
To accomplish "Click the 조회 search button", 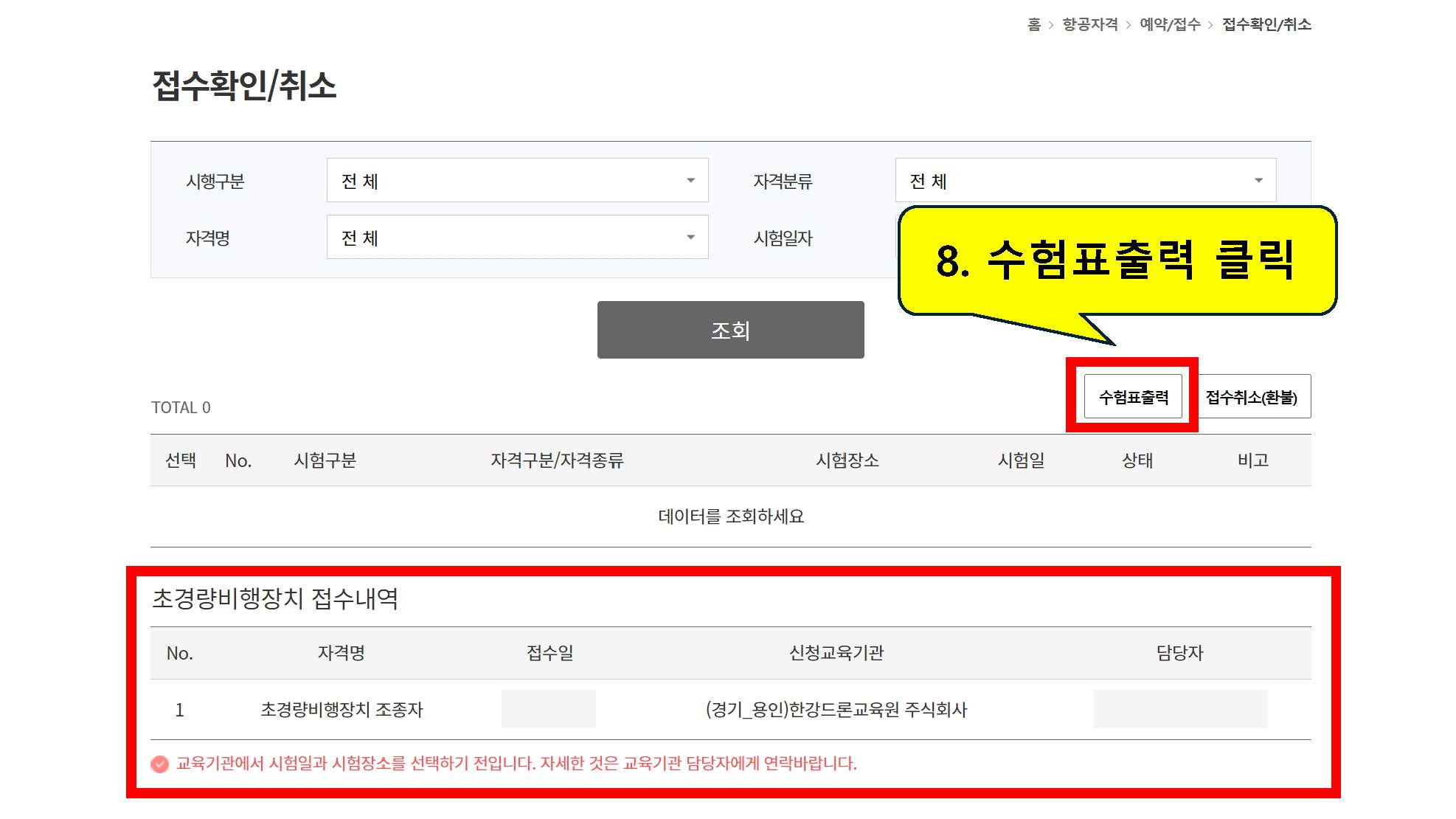I will point(730,330).
